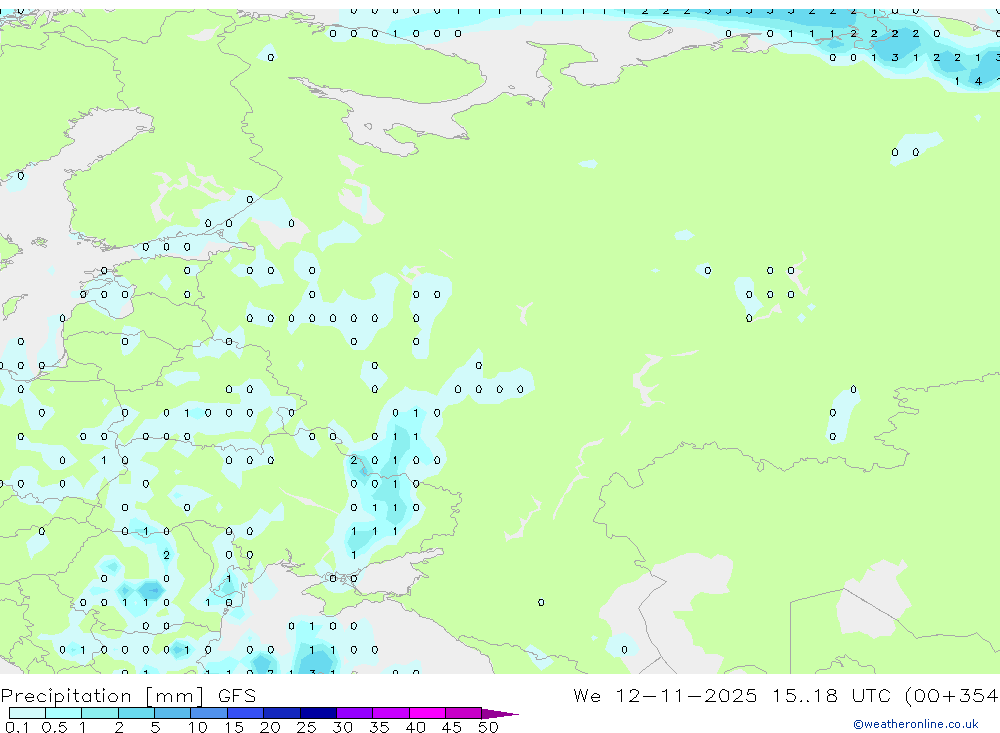Click the 0.1–0.5 mm legend color swatch

click(x=27, y=713)
